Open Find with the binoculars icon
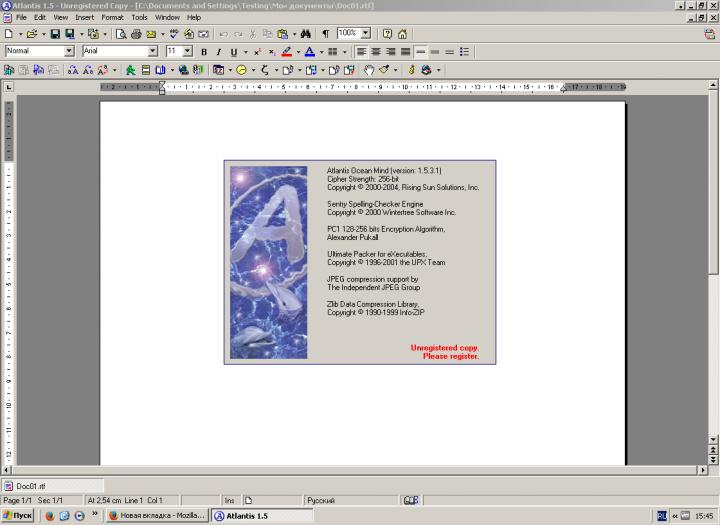720x525 pixels. 306,34
